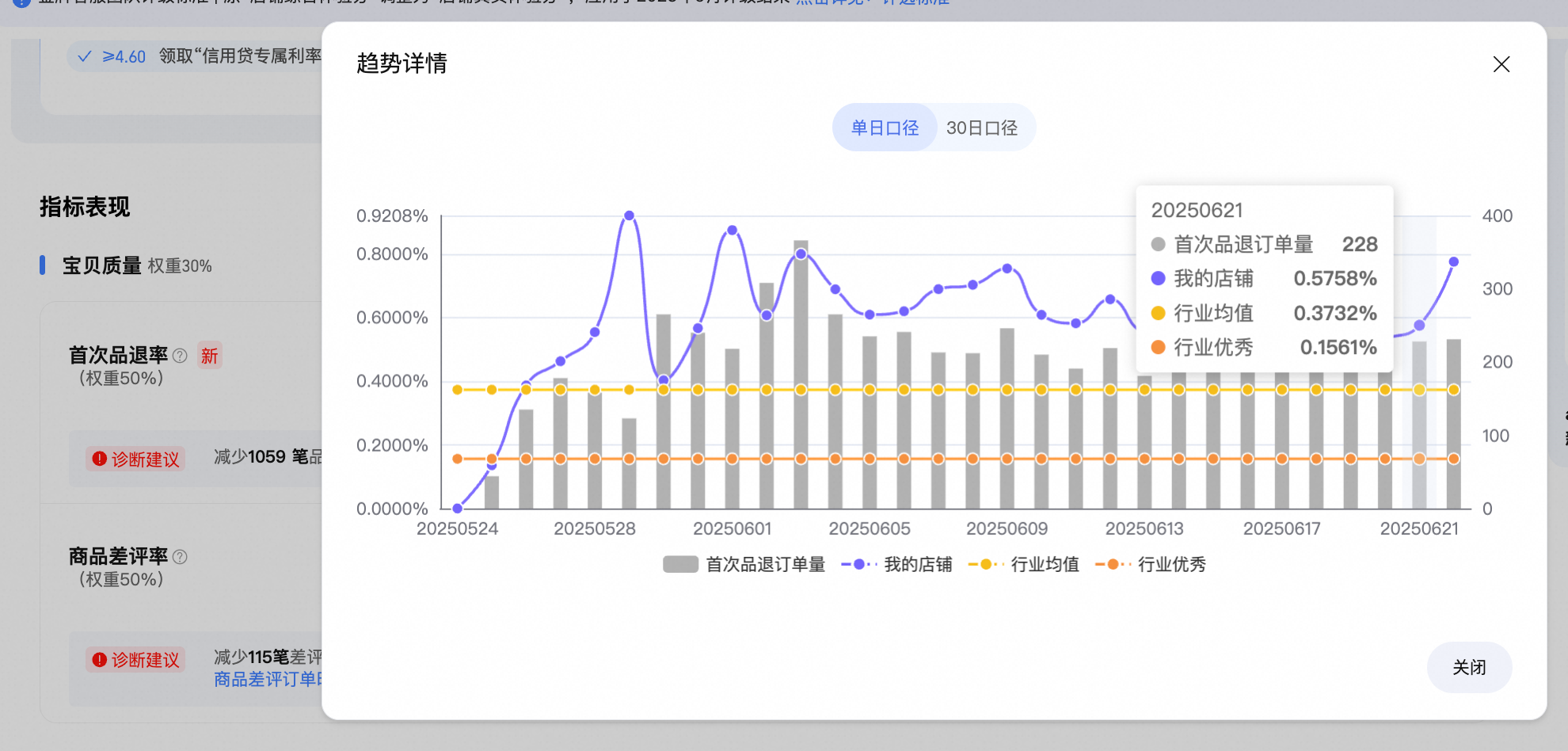Click the checkmark icon next to ≥4.60
This screenshot has height=751, width=1568.
click(85, 56)
